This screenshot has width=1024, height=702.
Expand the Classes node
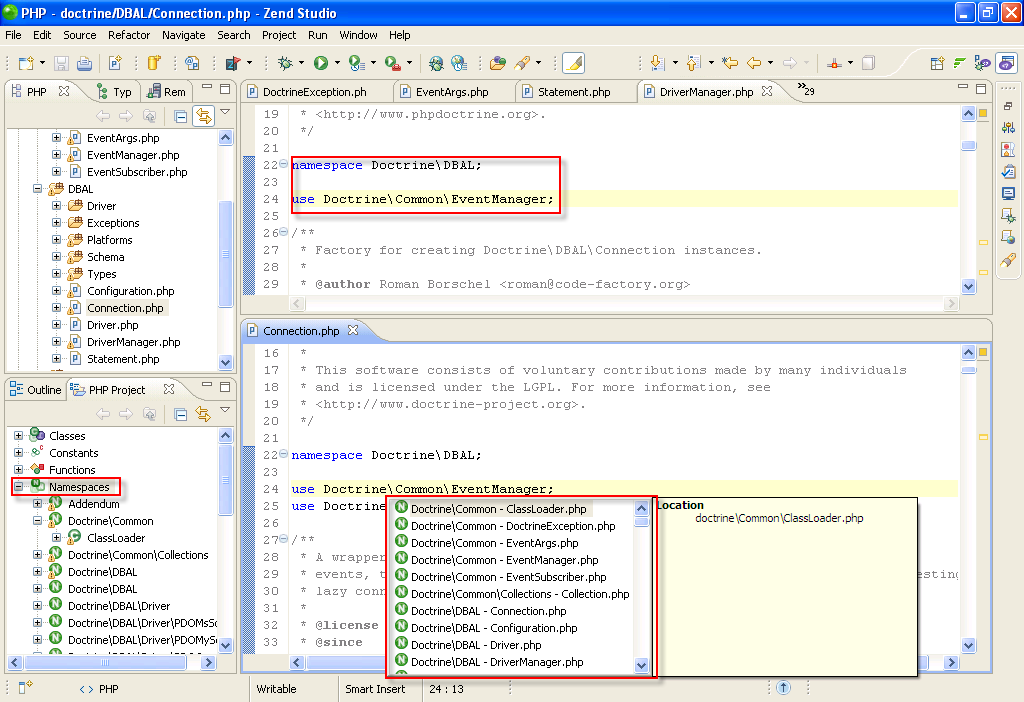19,436
